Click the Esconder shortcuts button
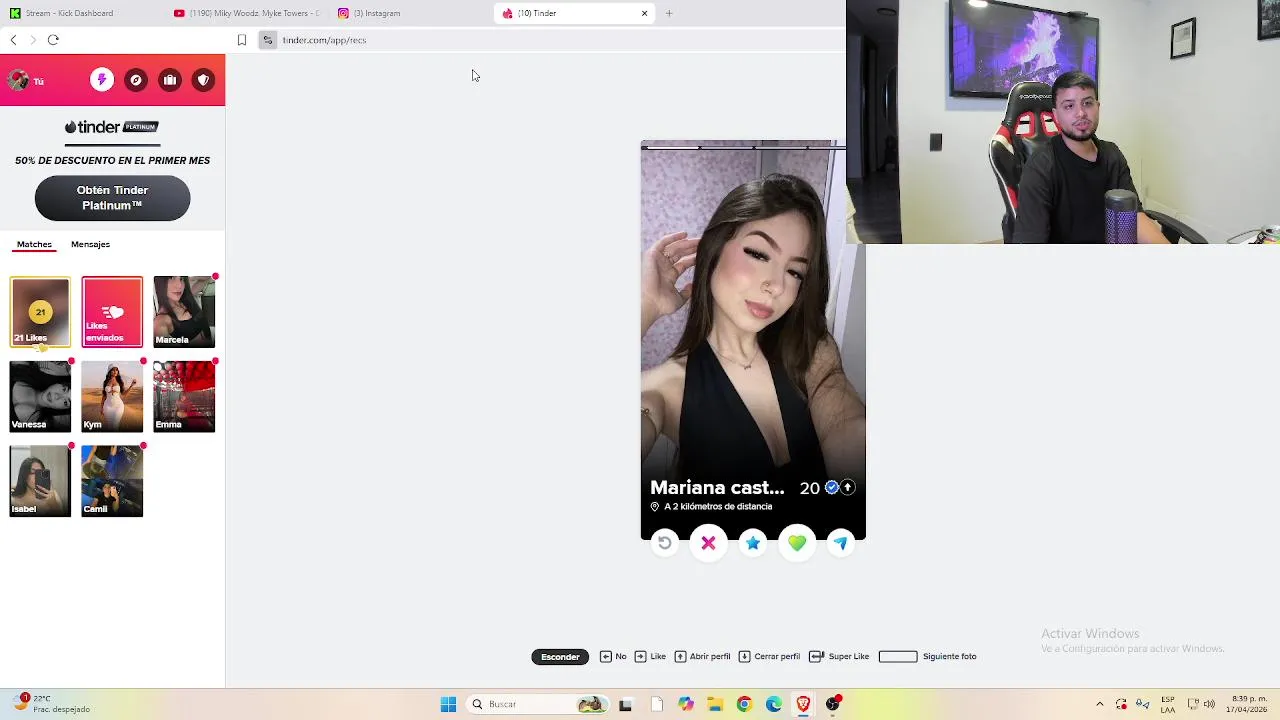The width and height of the screenshot is (1280, 720). click(560, 656)
